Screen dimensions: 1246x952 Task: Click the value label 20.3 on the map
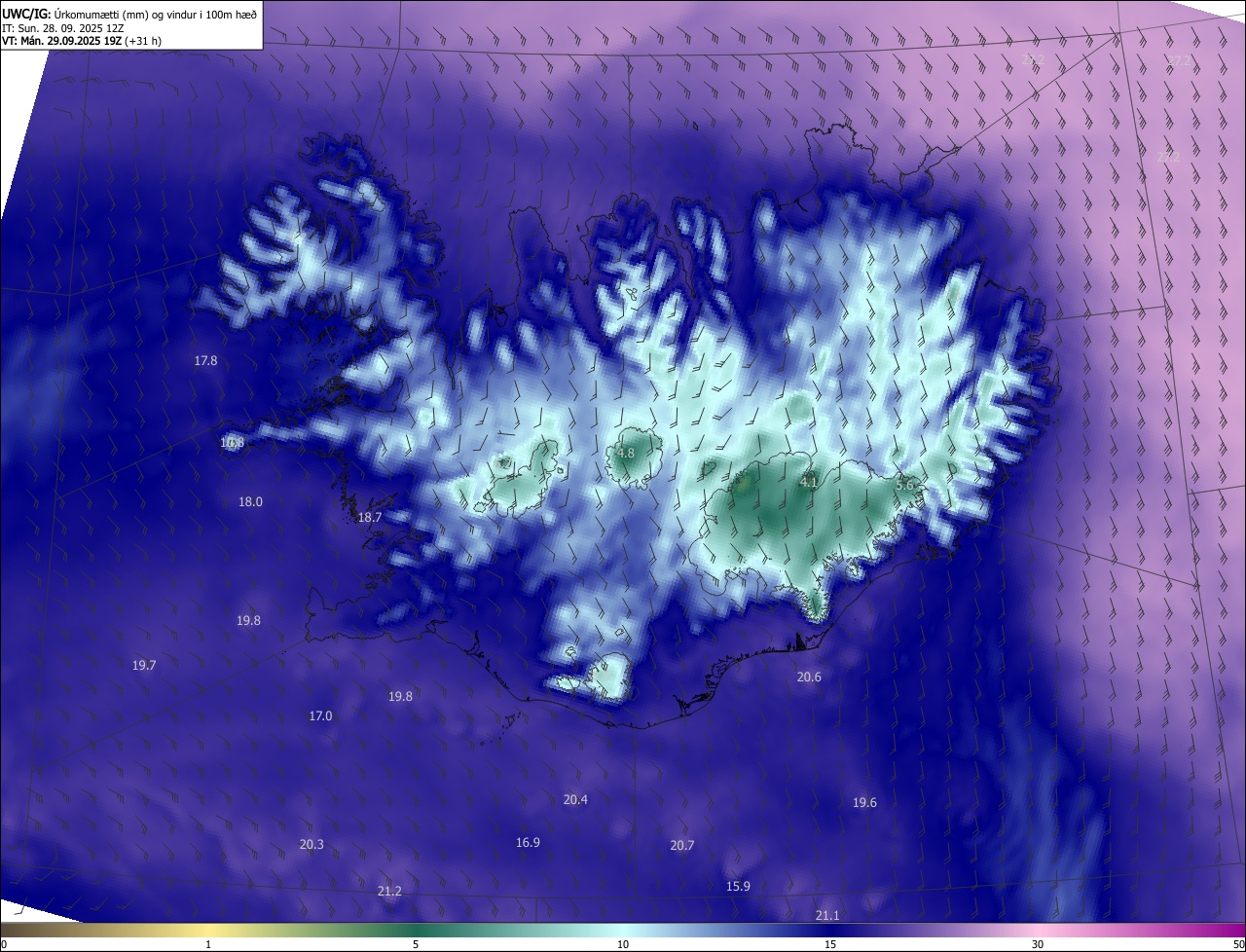[x=311, y=844]
